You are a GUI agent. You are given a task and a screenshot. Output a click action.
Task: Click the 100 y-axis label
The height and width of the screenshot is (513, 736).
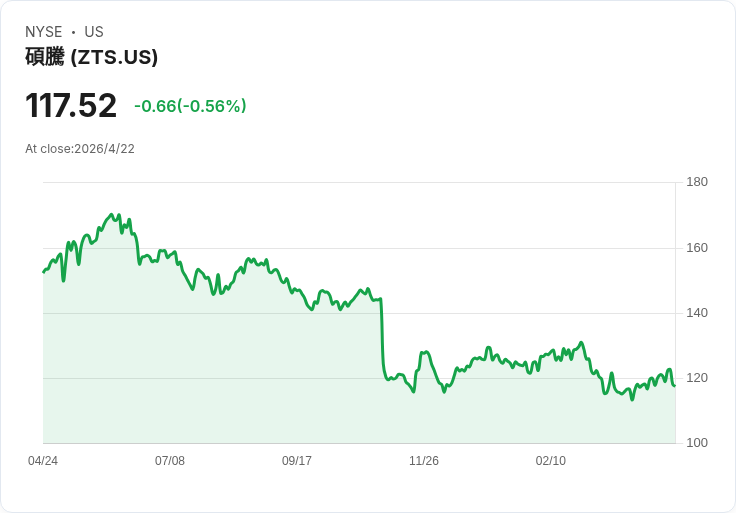(697, 443)
